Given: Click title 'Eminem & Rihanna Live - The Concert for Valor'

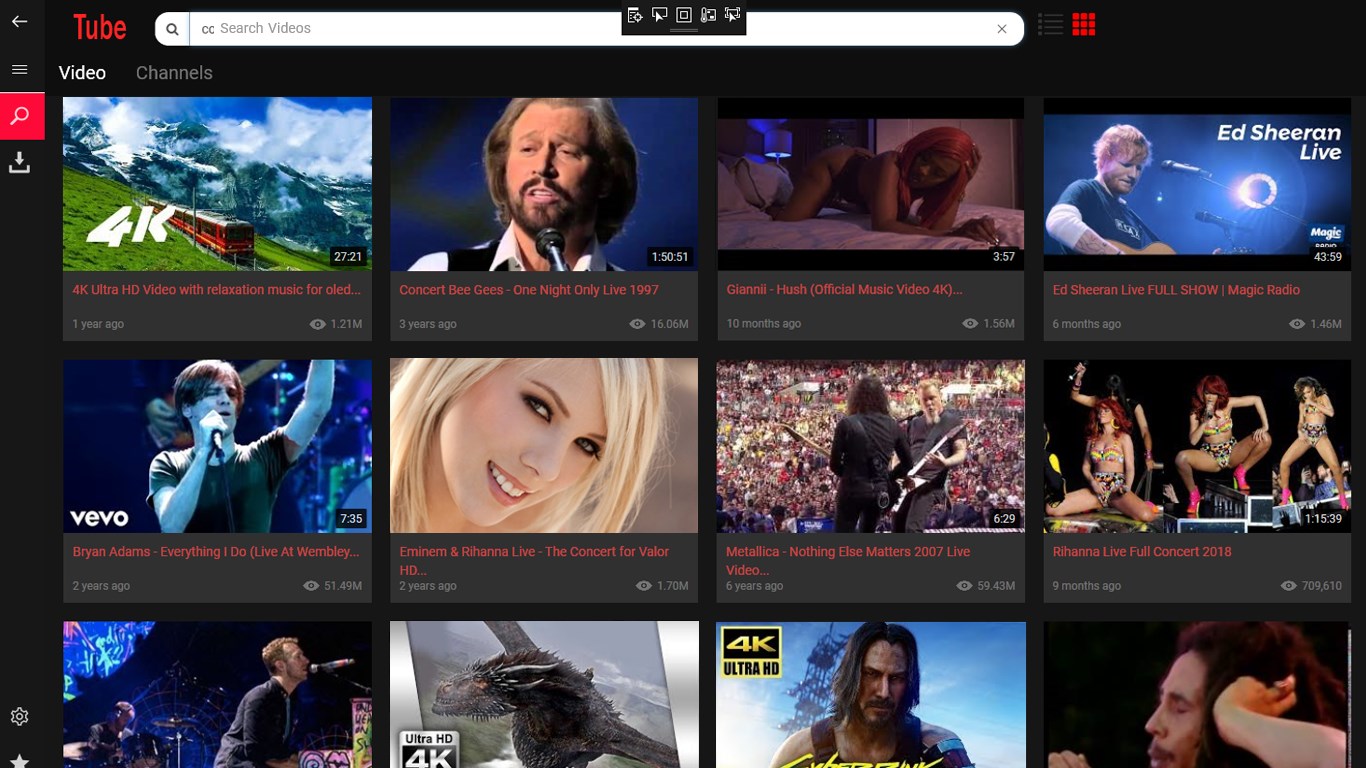Looking at the screenshot, I should [534, 561].
